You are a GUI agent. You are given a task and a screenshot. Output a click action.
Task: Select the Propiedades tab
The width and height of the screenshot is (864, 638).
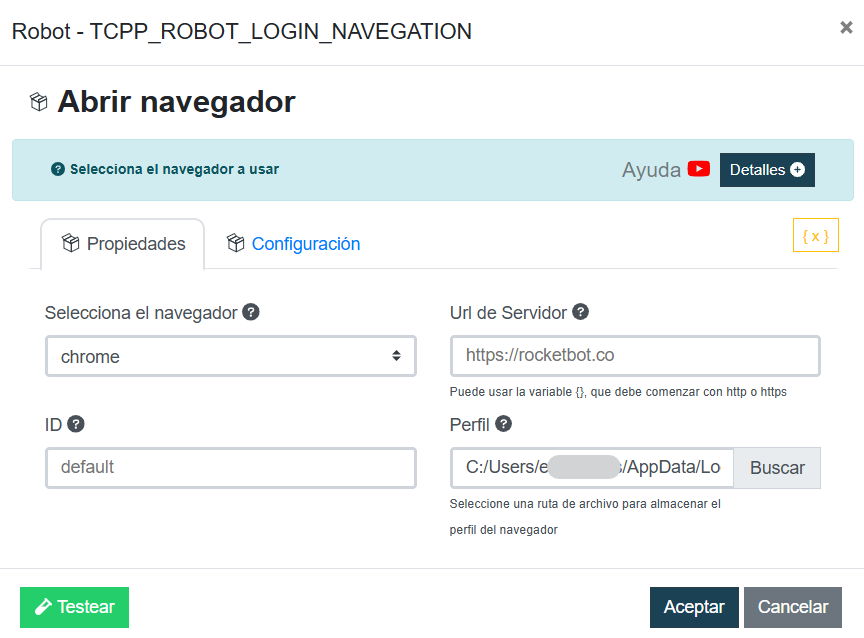(x=123, y=244)
